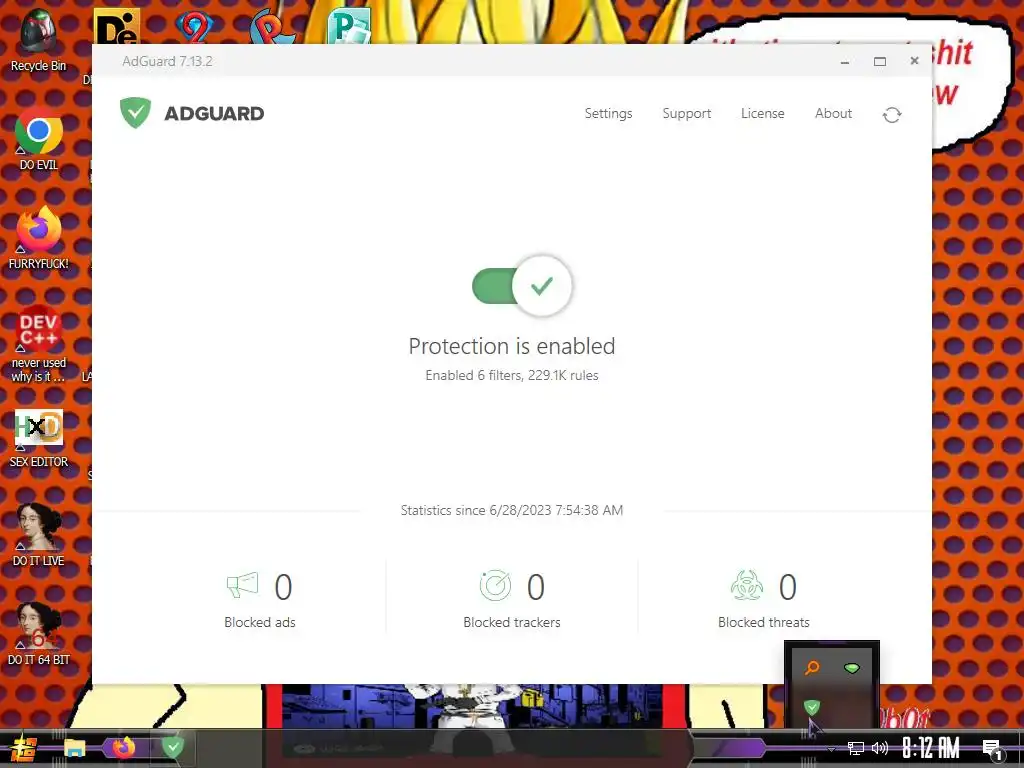Open the notification center icon
This screenshot has height=768, width=1024.
point(993,749)
